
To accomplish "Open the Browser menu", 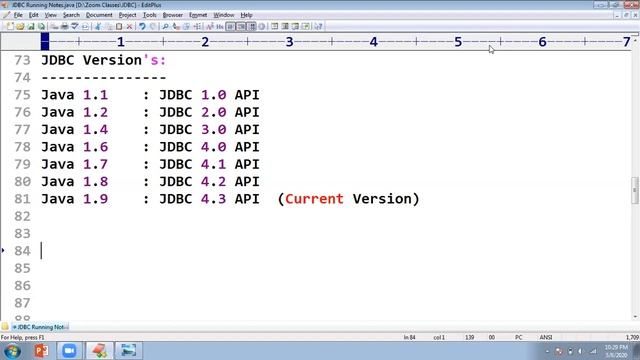I will (173, 15).
